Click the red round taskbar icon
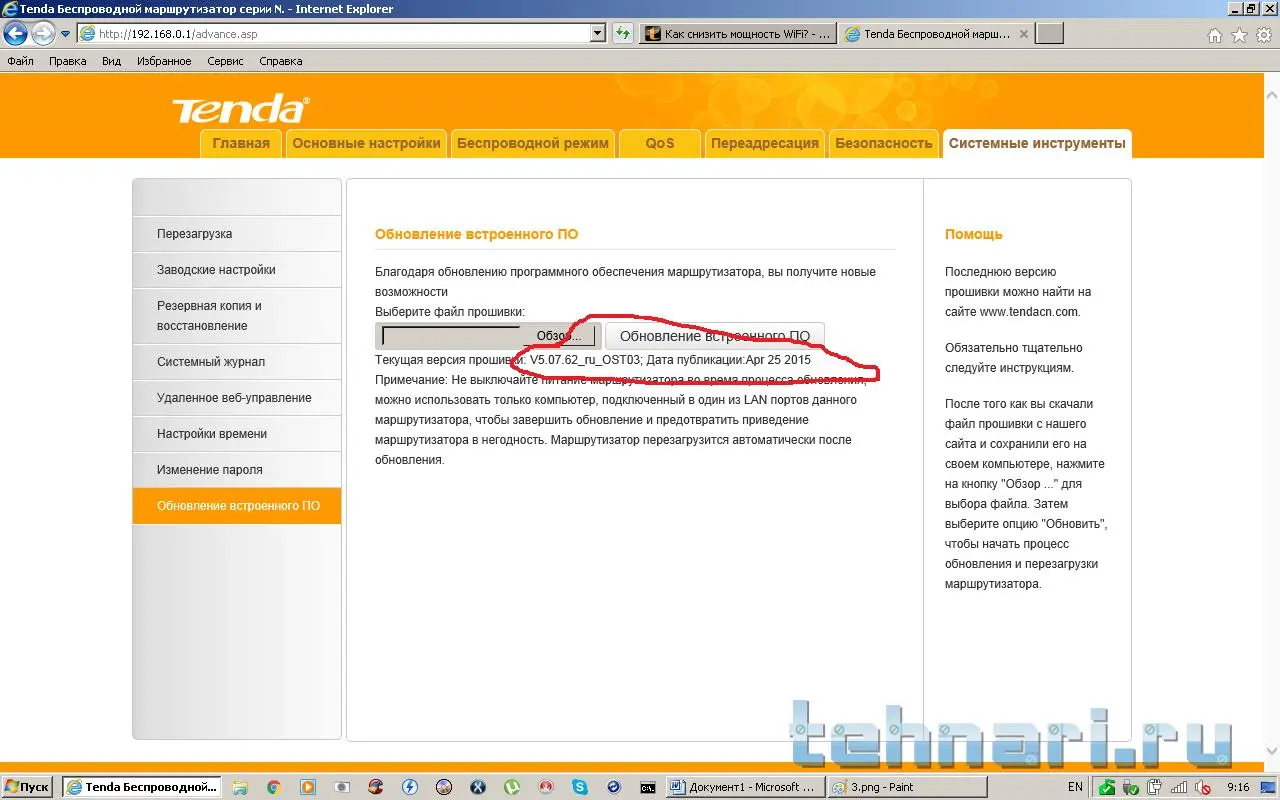This screenshot has height=800, width=1280. (546, 787)
